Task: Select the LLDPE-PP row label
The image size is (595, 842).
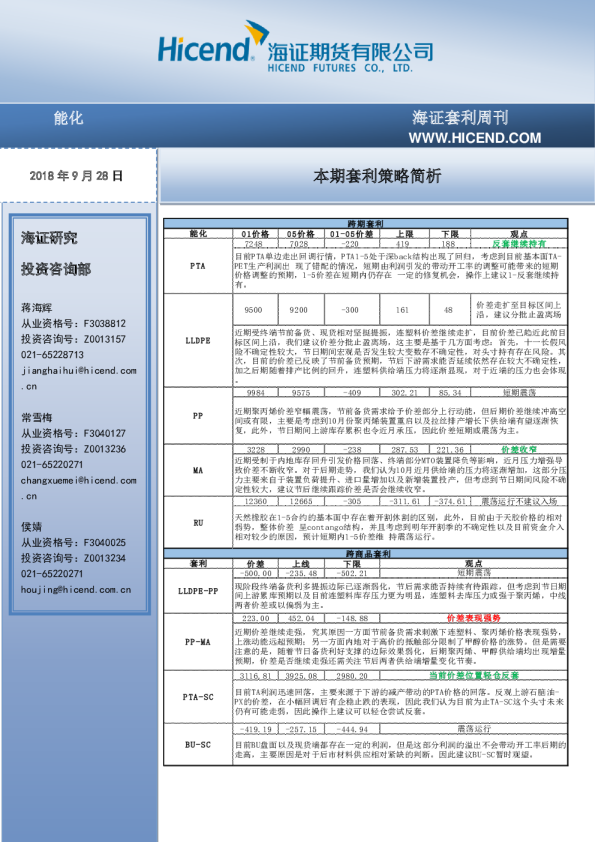Action: click(x=198, y=591)
